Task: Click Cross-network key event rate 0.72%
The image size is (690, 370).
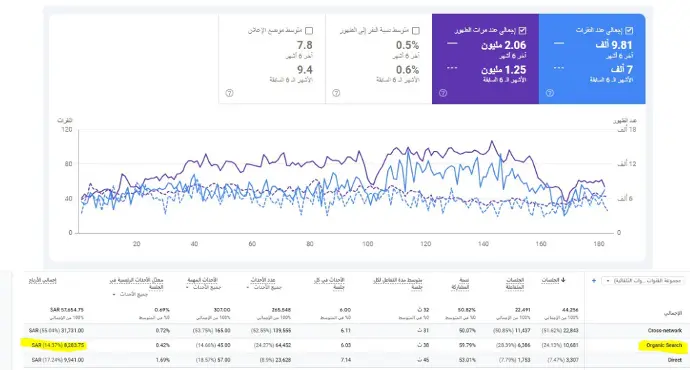Action: tap(163, 330)
